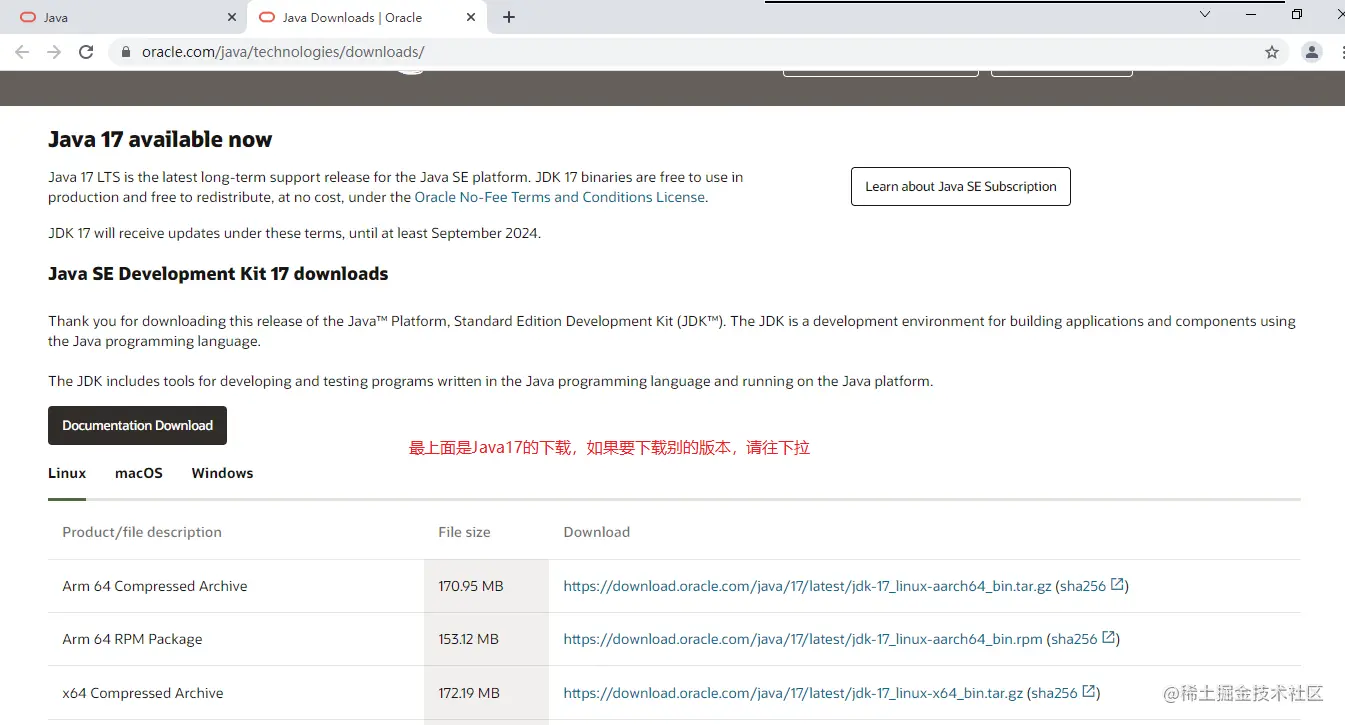
Task: Close the Java Downloads | Oracle tab
Action: [471, 17]
